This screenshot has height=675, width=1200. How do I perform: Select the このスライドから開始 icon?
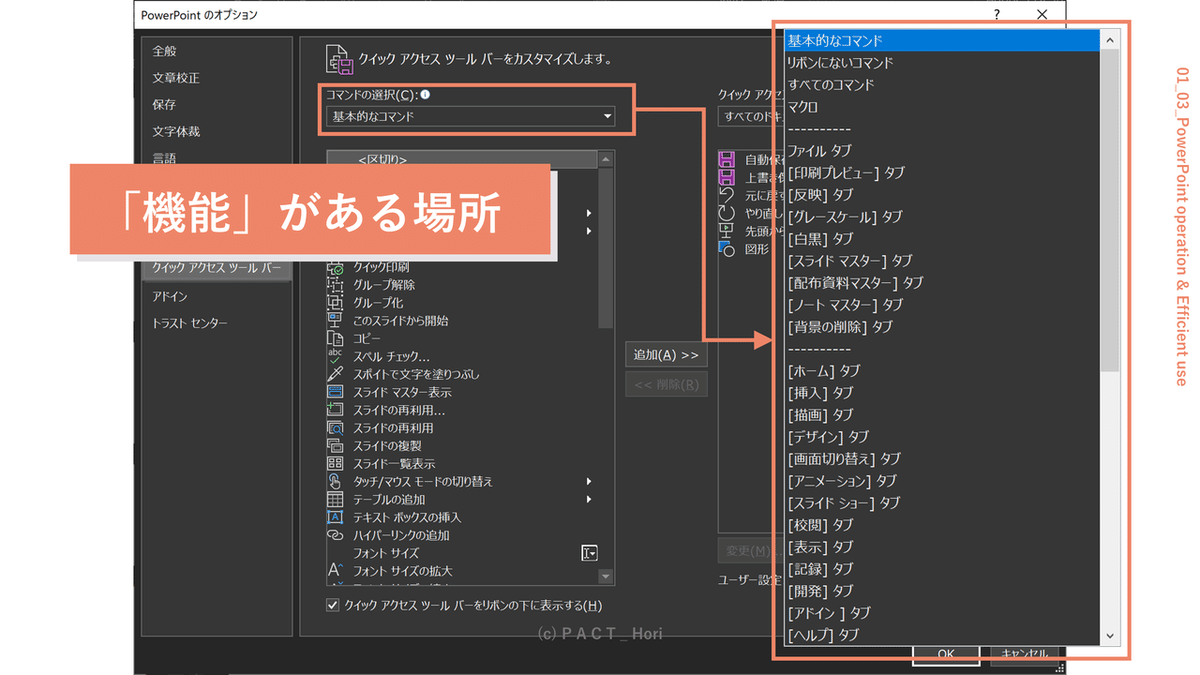point(336,321)
